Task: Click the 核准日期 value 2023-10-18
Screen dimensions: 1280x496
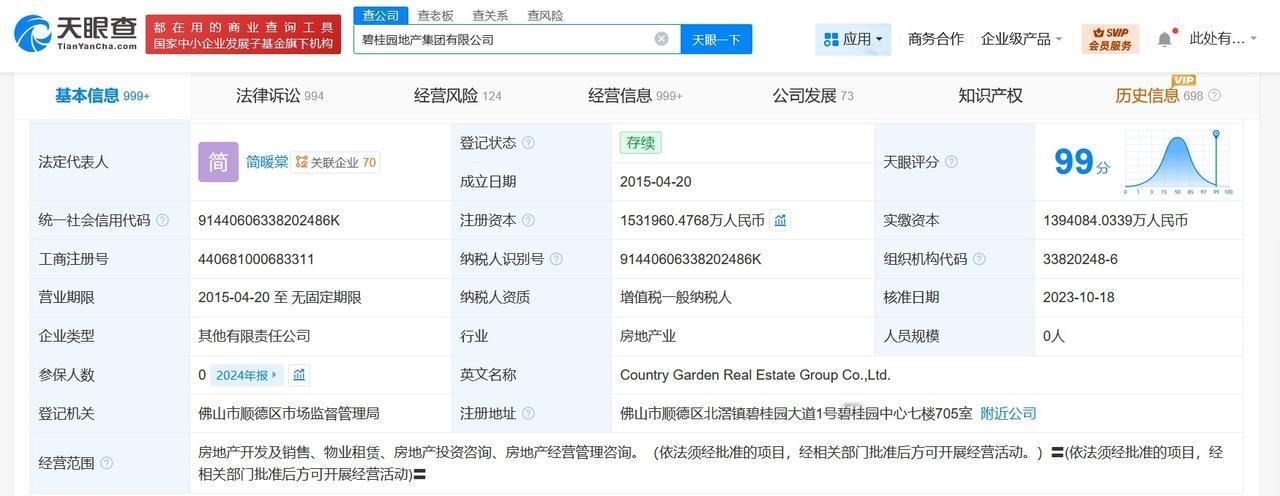Action: point(1078,297)
